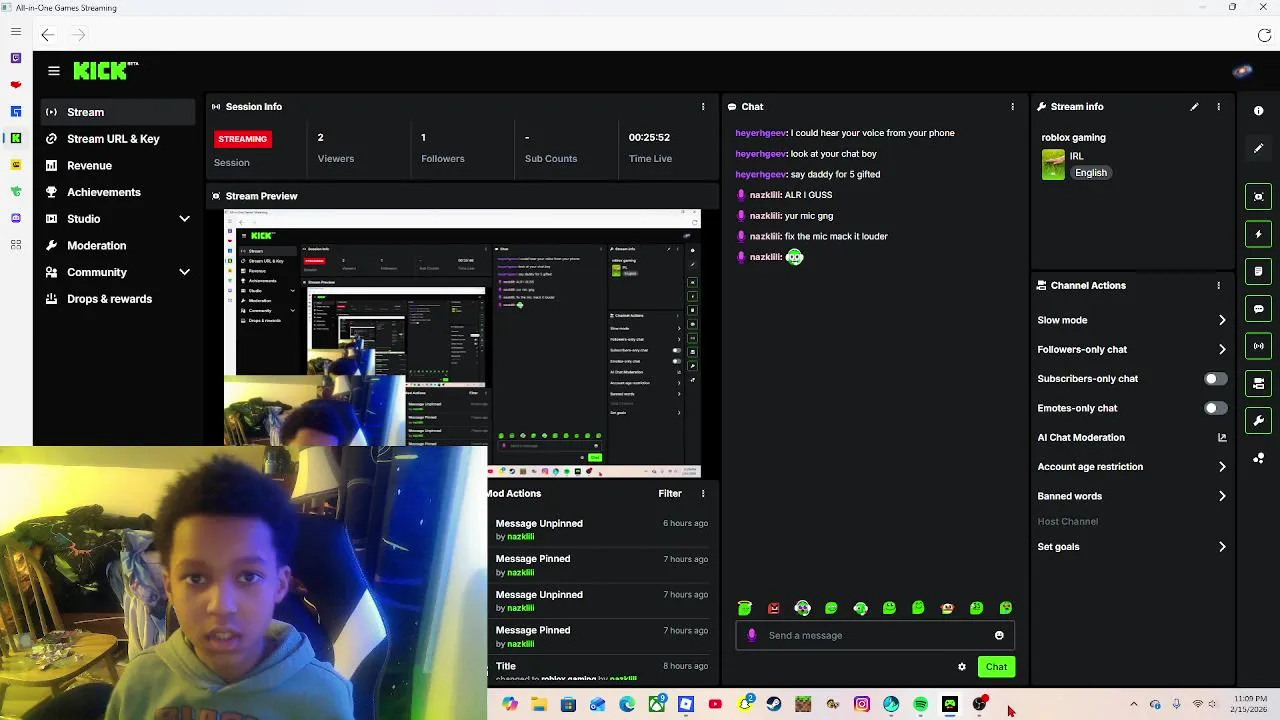Screen dimensions: 1280x720
Task: Click the 00:25:52 Time Live value
Action: [649, 138]
